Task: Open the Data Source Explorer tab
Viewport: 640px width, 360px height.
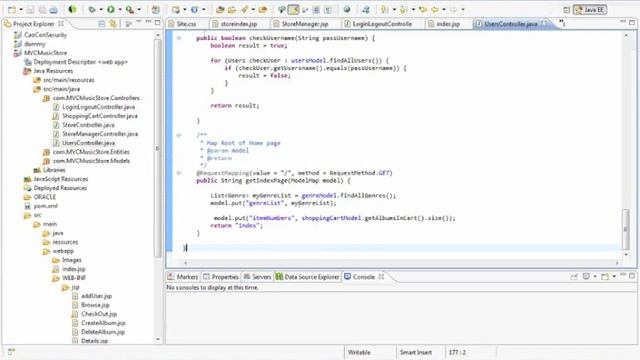Action: (307, 277)
